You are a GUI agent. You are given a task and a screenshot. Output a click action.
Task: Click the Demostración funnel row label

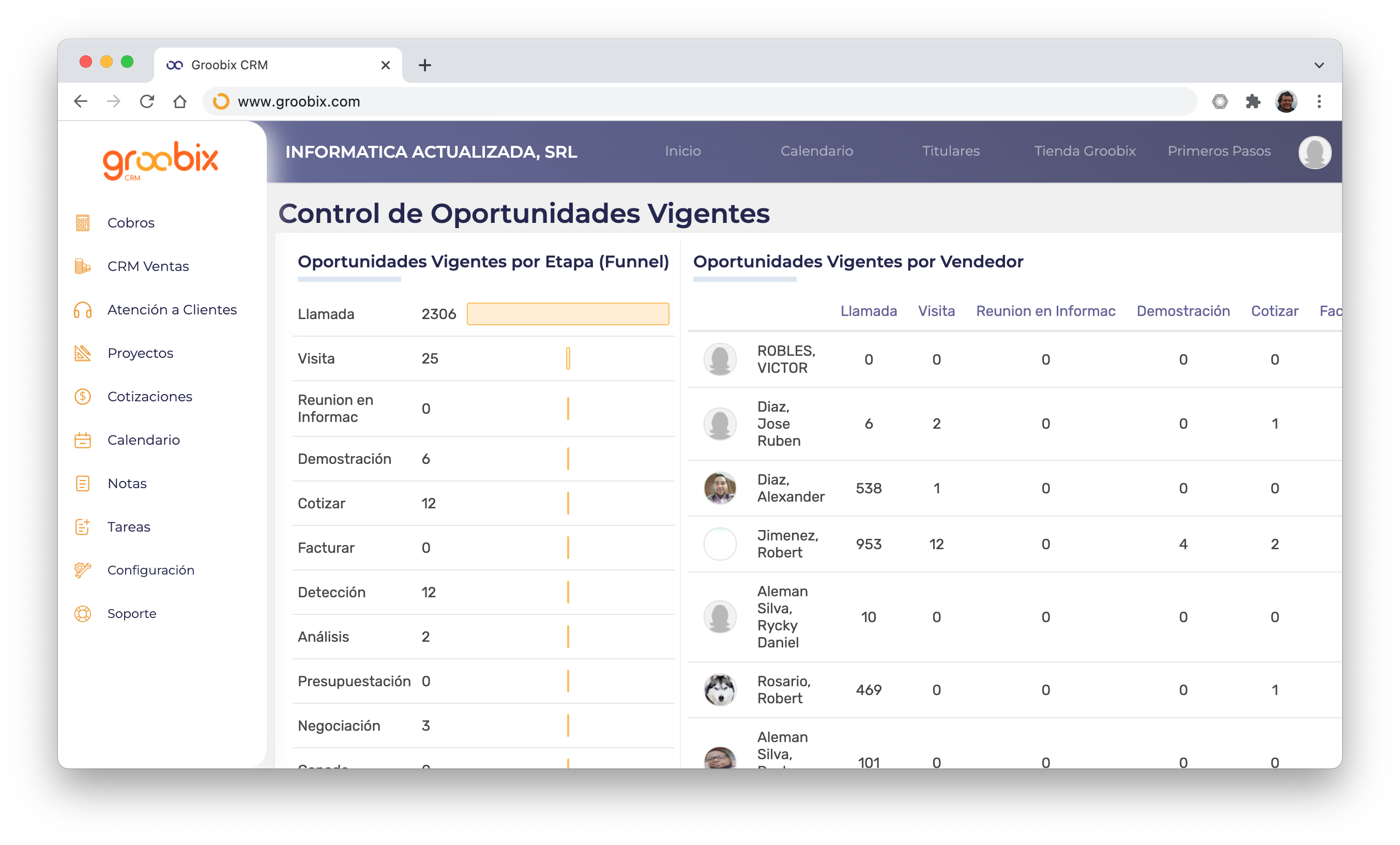pos(344,459)
